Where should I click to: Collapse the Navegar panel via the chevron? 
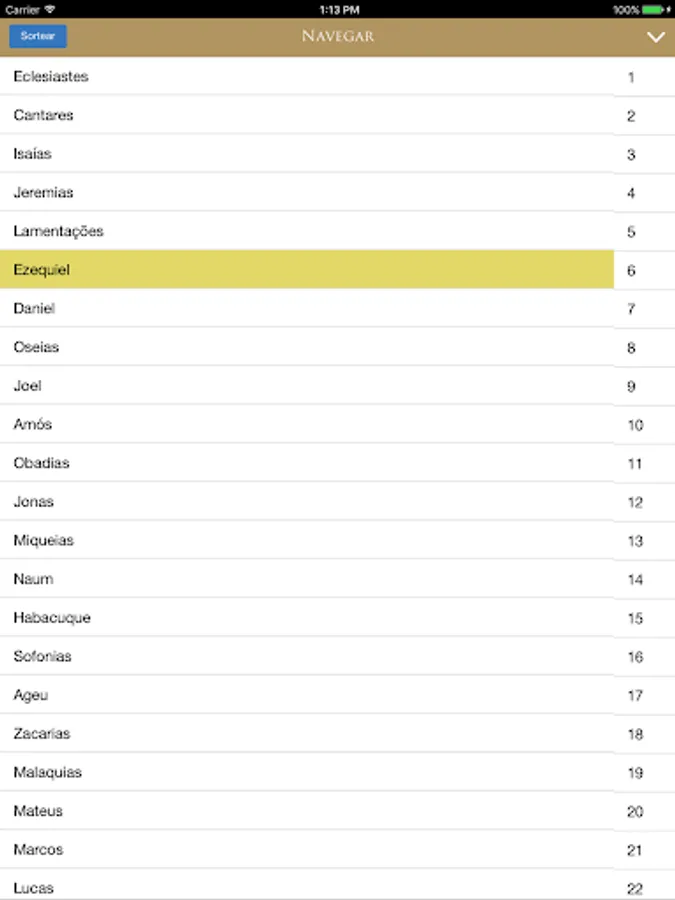pyautogui.click(x=655, y=37)
